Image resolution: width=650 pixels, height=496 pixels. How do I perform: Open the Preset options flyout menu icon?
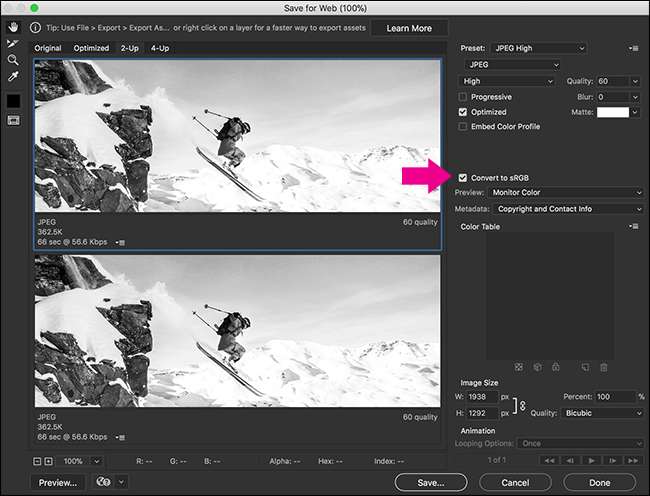634,48
